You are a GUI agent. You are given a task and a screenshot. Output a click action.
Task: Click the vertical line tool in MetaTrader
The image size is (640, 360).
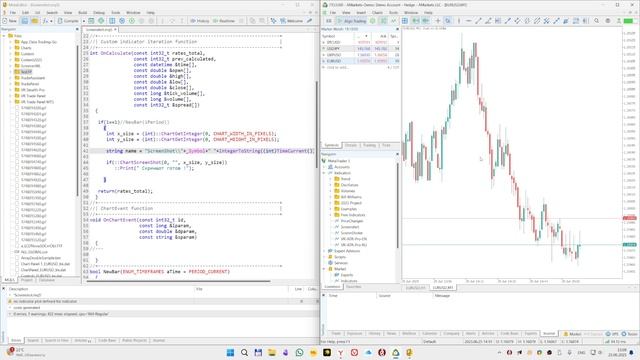point(459,21)
